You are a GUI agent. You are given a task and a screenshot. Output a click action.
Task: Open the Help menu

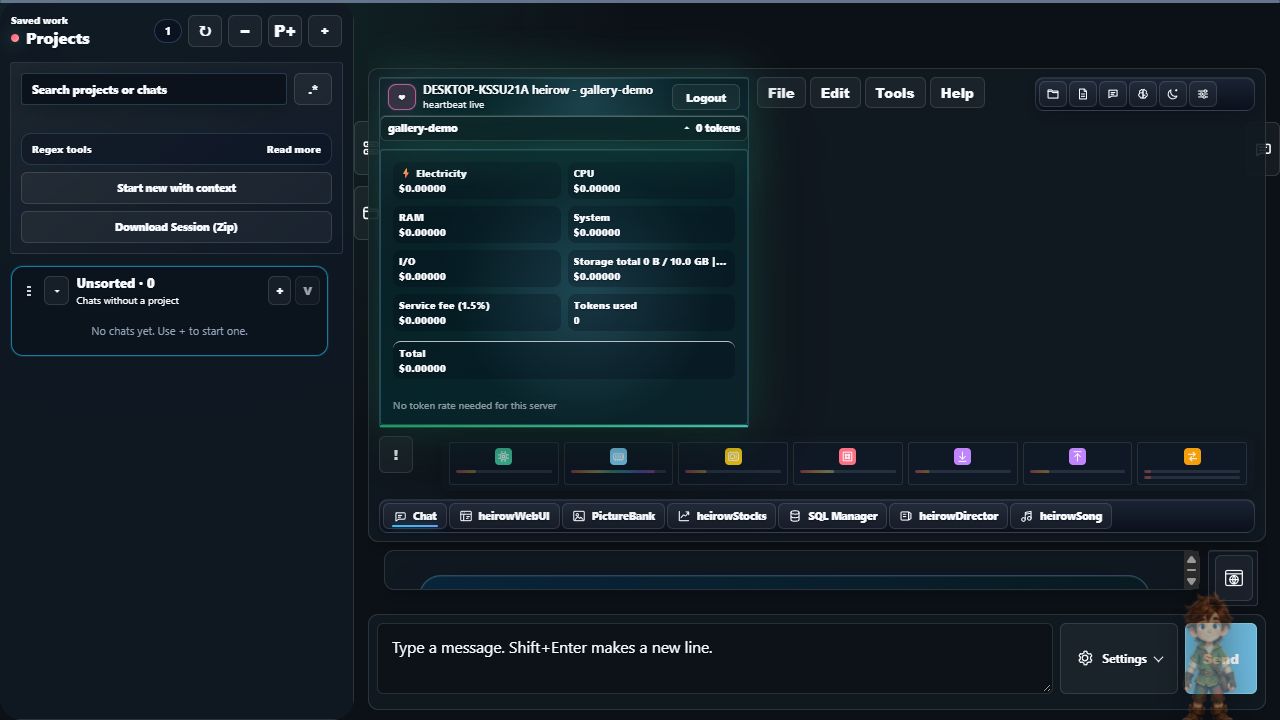[957, 93]
